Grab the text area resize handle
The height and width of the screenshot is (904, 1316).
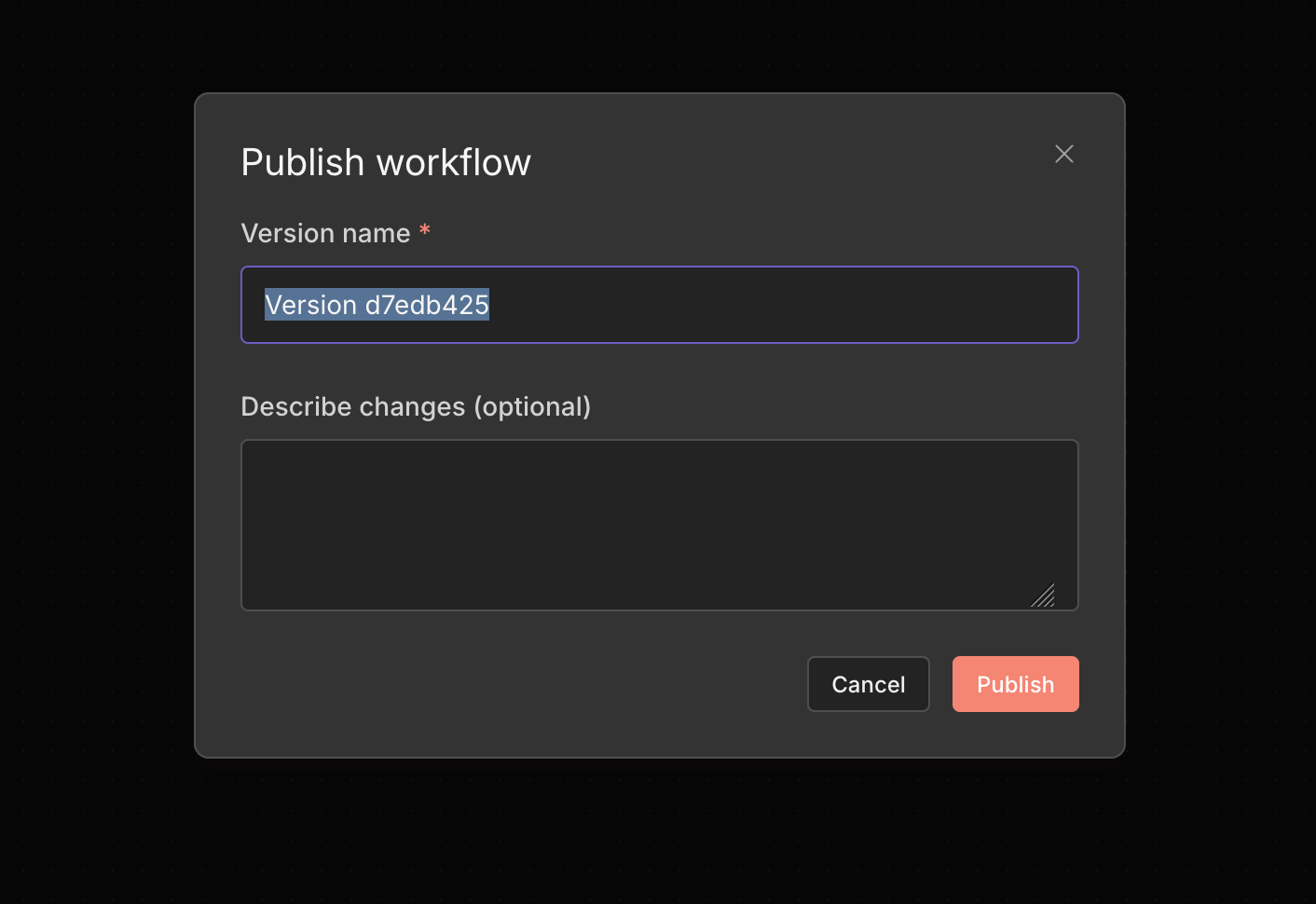pos(1044,596)
